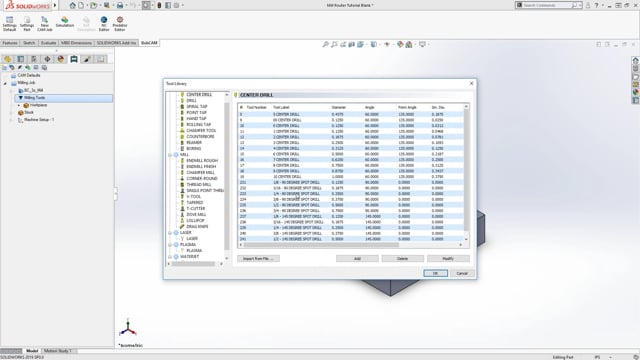
Task: Collapse the PLASMA category in Tool Library
Action: click(170, 244)
